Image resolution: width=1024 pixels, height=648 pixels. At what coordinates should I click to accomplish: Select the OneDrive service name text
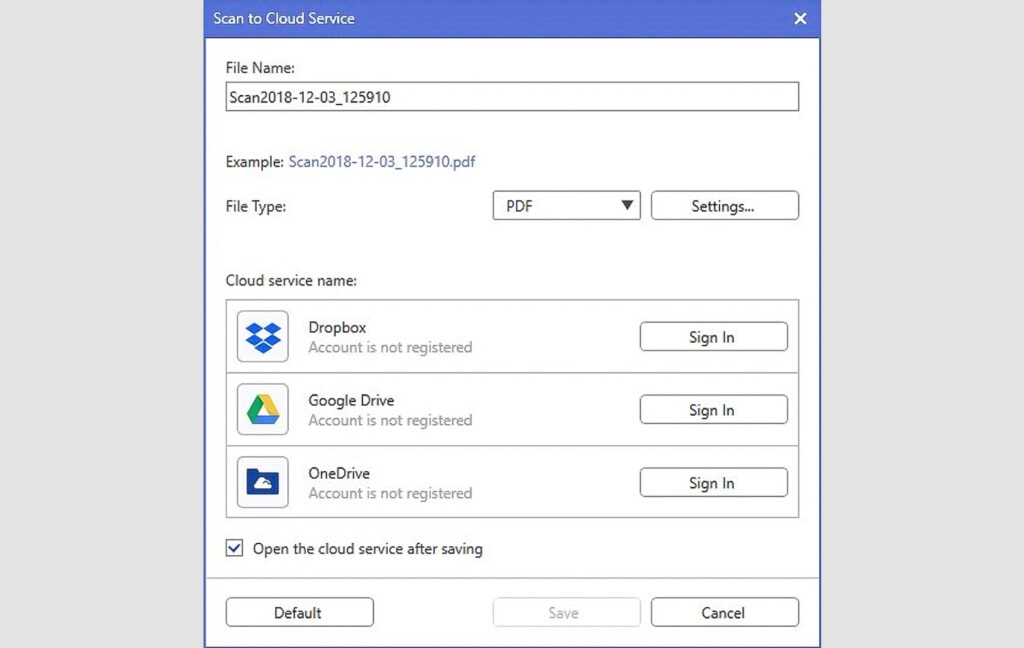(x=339, y=473)
